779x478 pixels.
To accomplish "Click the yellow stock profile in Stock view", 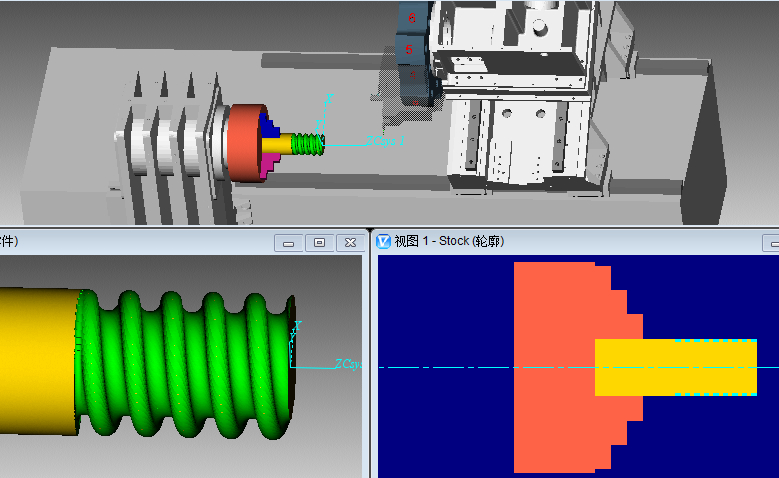I will coord(670,367).
